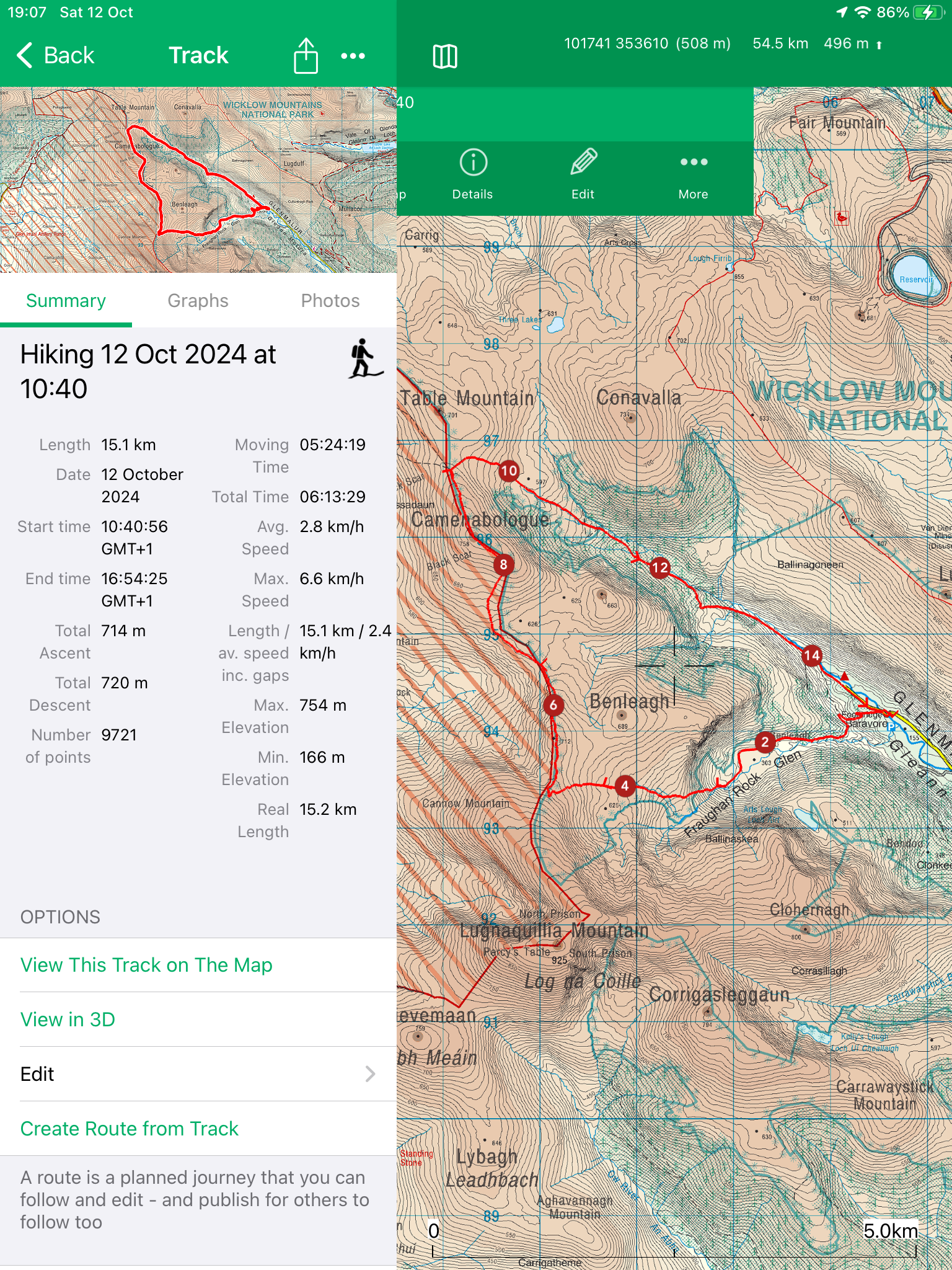Open the map book icon
This screenshot has height=1270, width=952.
(444, 56)
